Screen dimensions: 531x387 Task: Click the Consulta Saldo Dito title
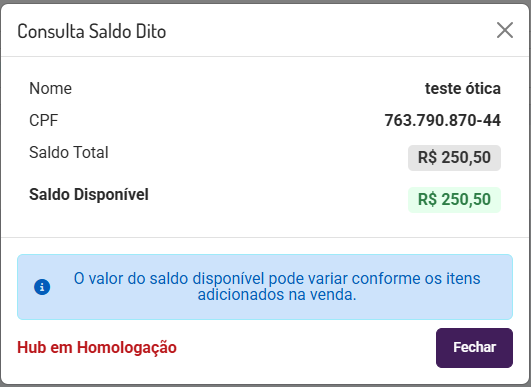pos(91,31)
